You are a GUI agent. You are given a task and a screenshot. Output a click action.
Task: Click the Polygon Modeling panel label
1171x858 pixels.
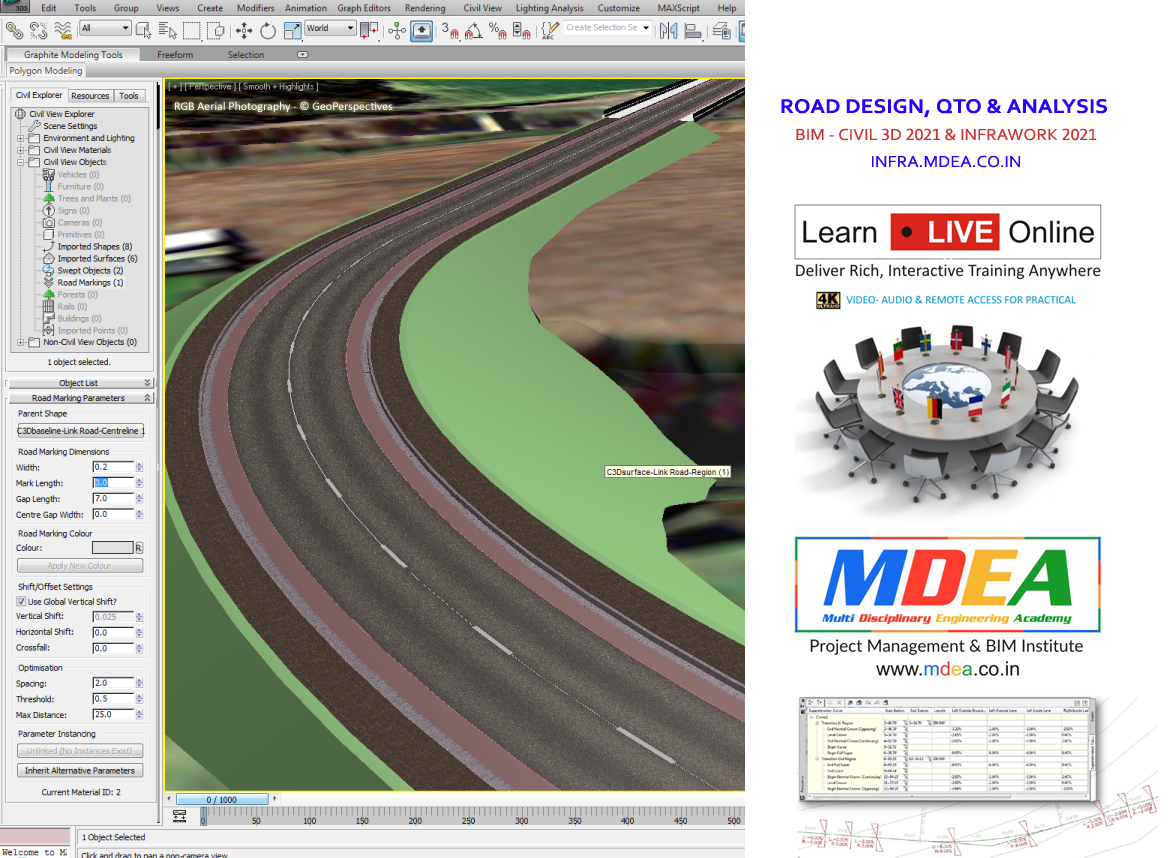pyautogui.click(x=46, y=71)
